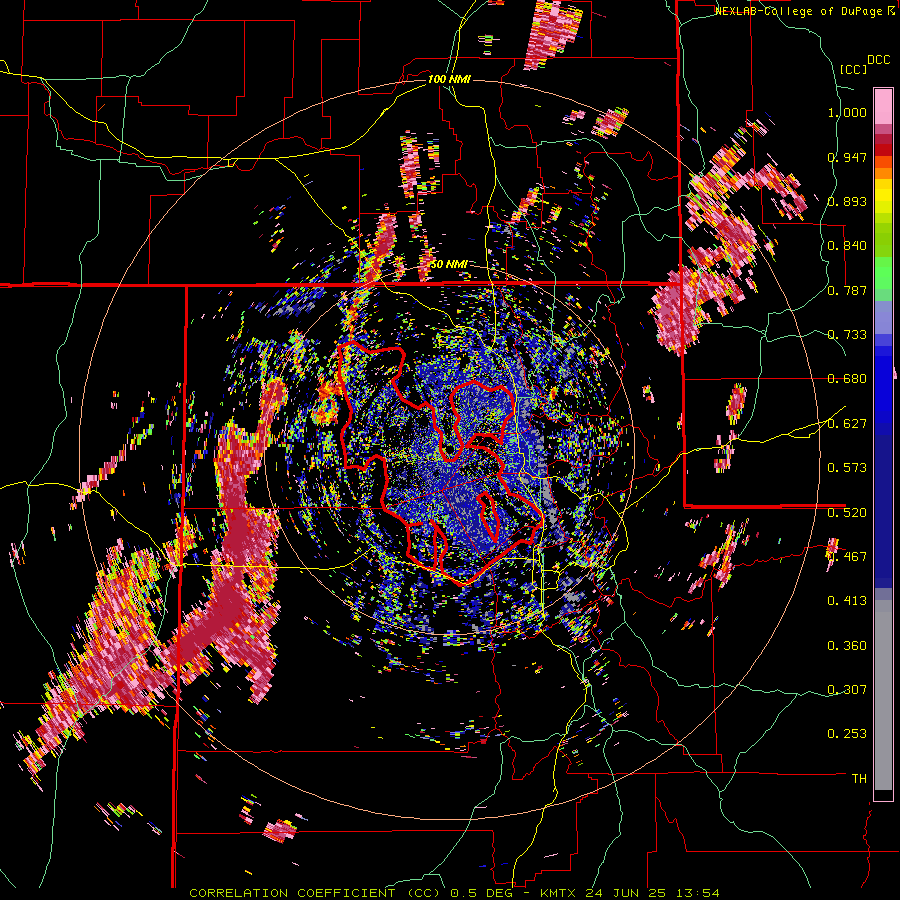The height and width of the screenshot is (900, 900).
Task: Select the 0.787 scale value
Action: [x=847, y=290]
